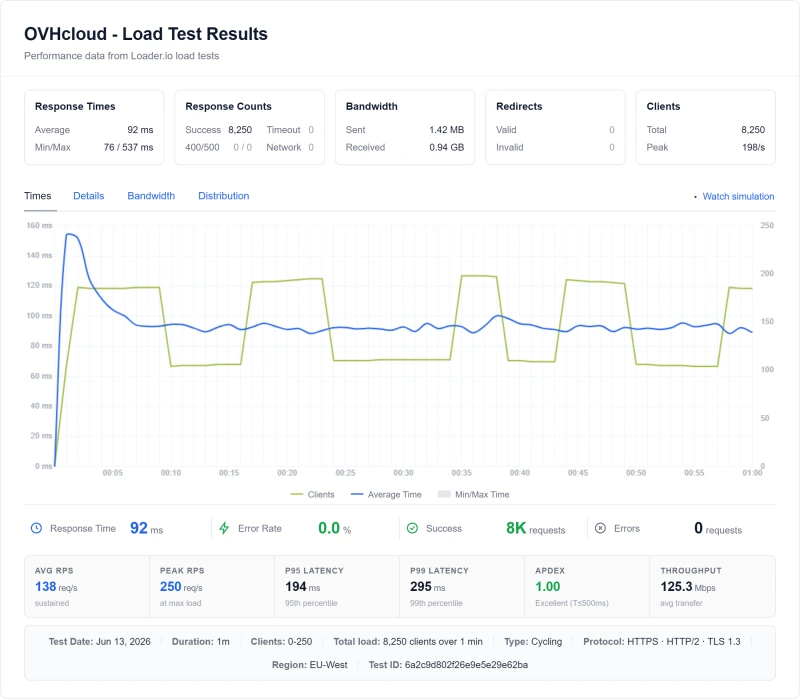Click the 0 requests errors figure
This screenshot has width=800, height=699.
[x=718, y=529]
